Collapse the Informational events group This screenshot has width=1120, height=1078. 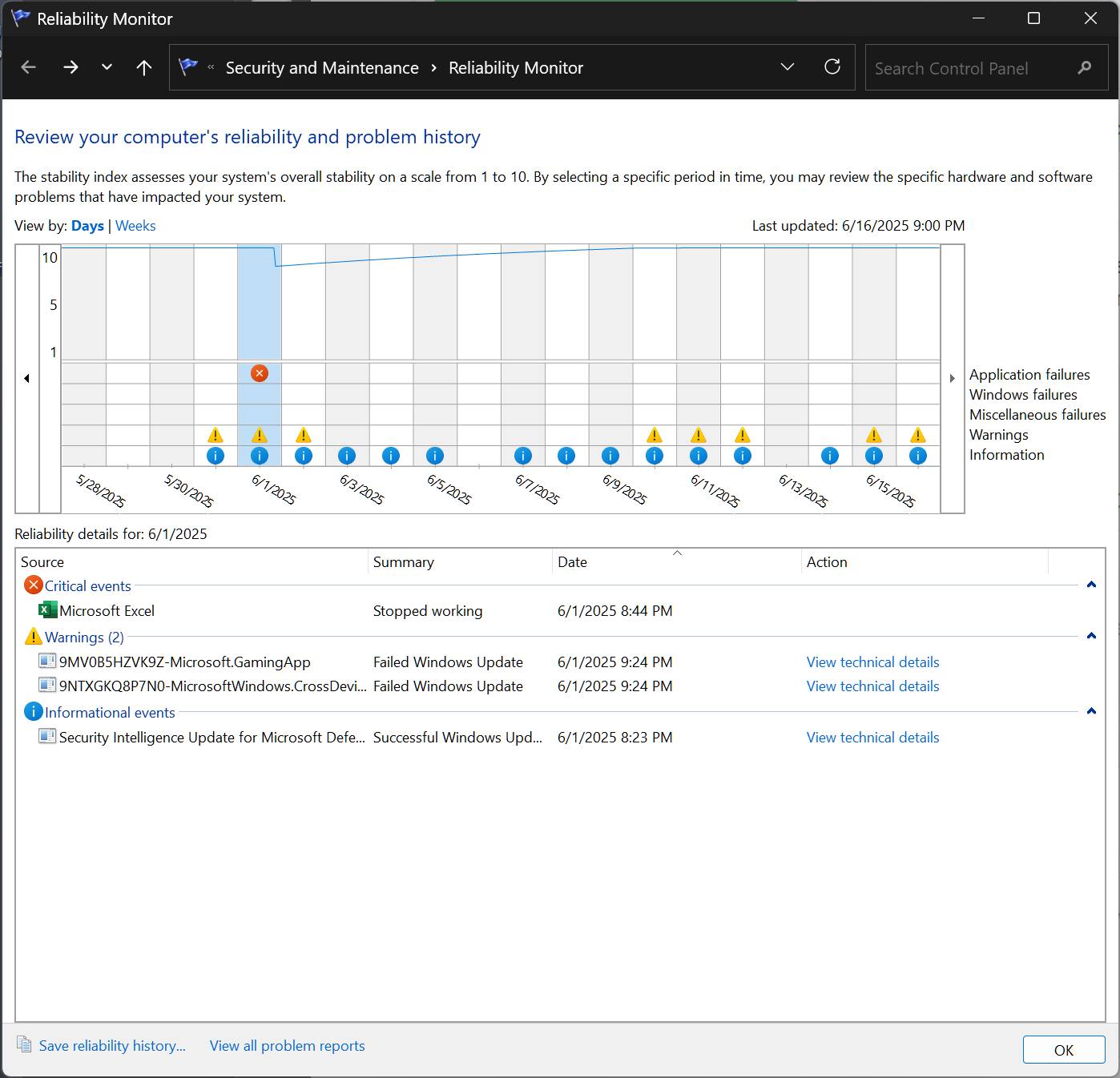coord(1091,711)
